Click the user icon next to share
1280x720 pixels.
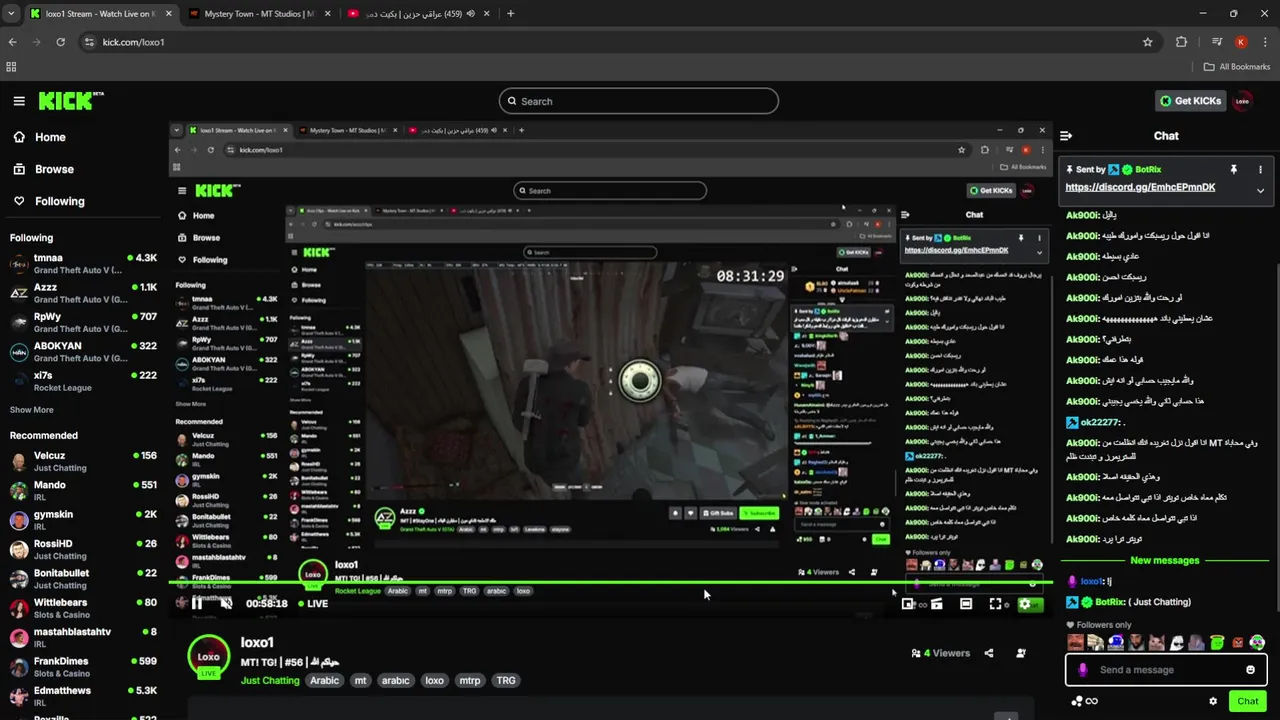pos(1021,653)
